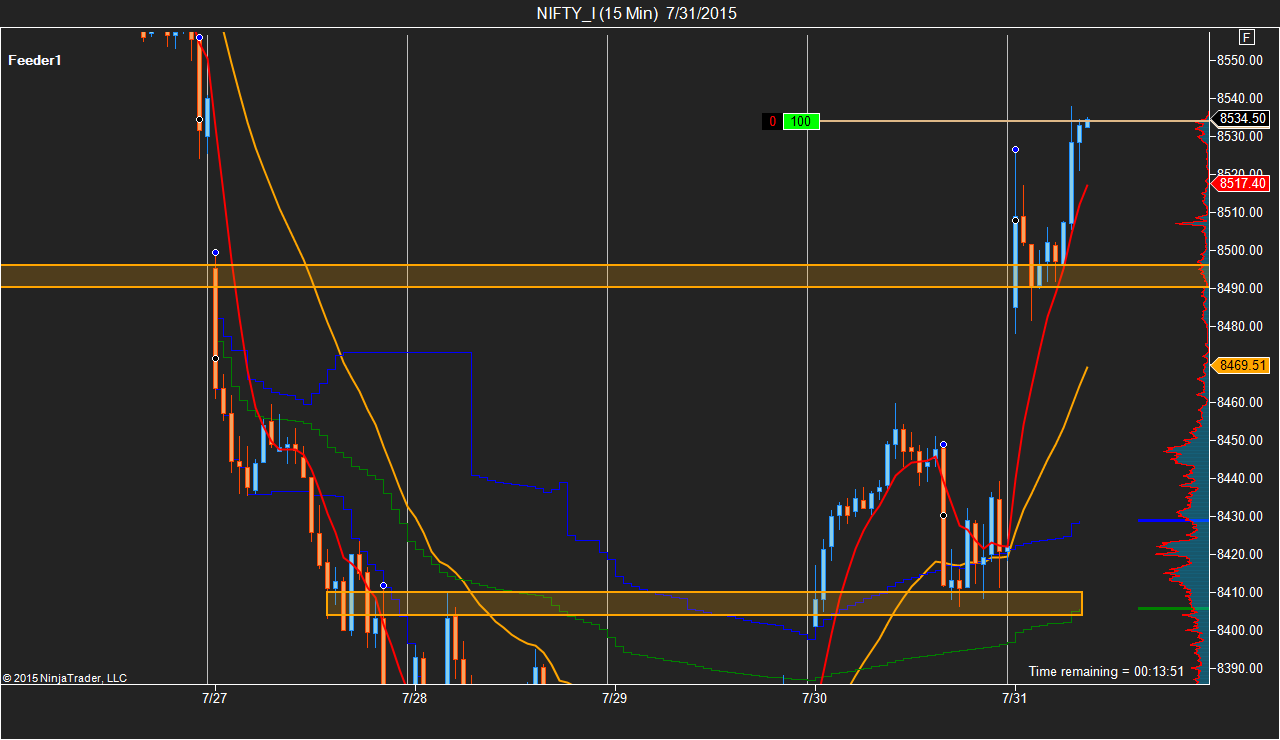Click the 7/27 date label

click(214, 697)
